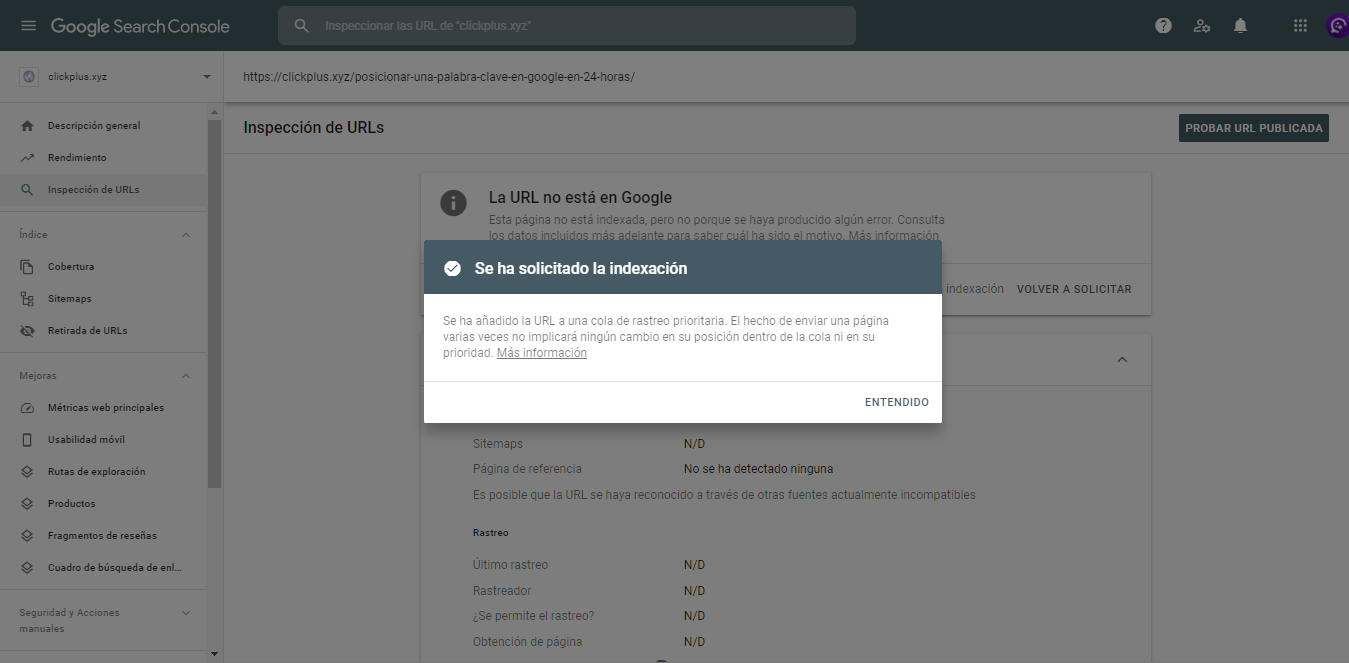Screen dimensions: 1349x663
Task: Open the help icon in the top bar
Action: (1163, 25)
